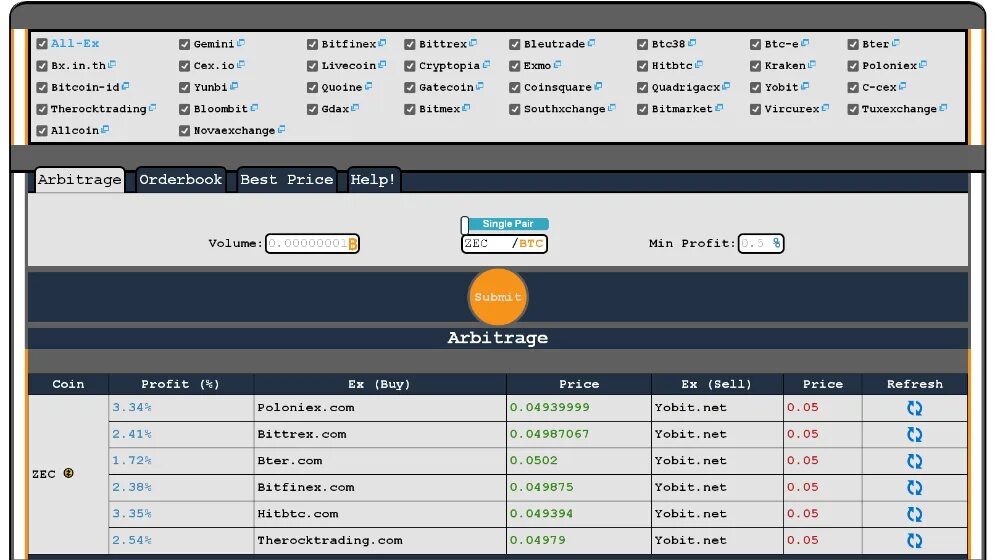Uncheck the Southxchange checkbox
This screenshot has height=560, width=1000.
[514, 109]
